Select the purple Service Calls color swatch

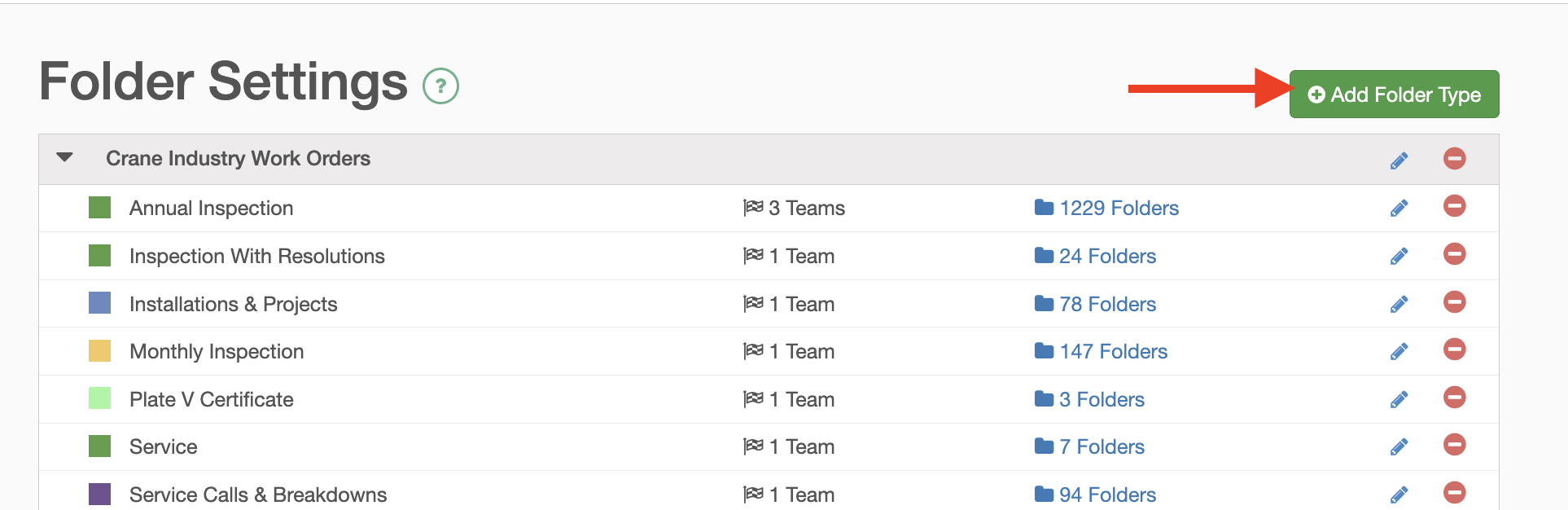[x=99, y=495]
